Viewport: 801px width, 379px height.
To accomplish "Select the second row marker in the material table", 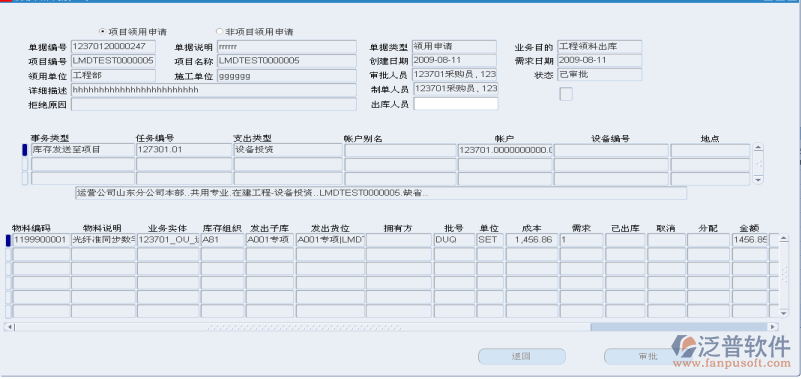I will [8, 254].
